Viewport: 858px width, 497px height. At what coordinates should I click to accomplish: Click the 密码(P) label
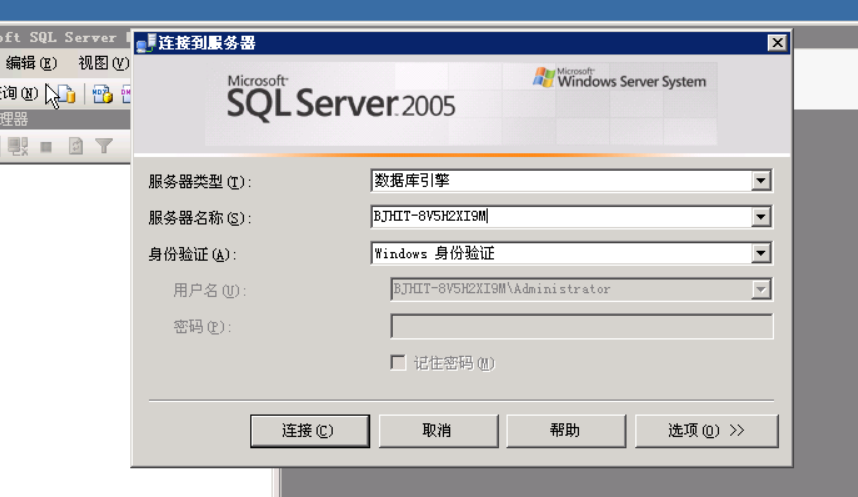point(202,327)
